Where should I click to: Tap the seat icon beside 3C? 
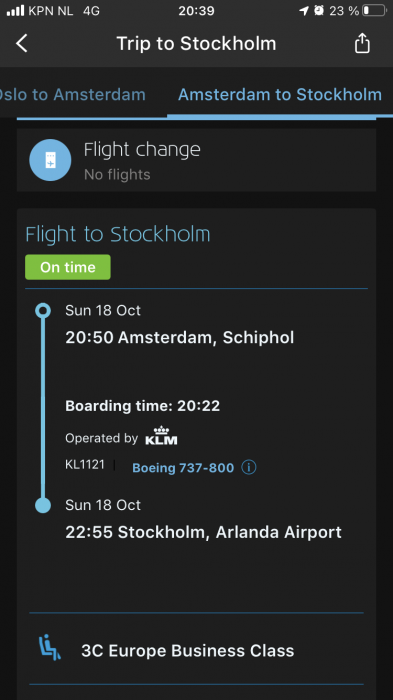pos(50,649)
